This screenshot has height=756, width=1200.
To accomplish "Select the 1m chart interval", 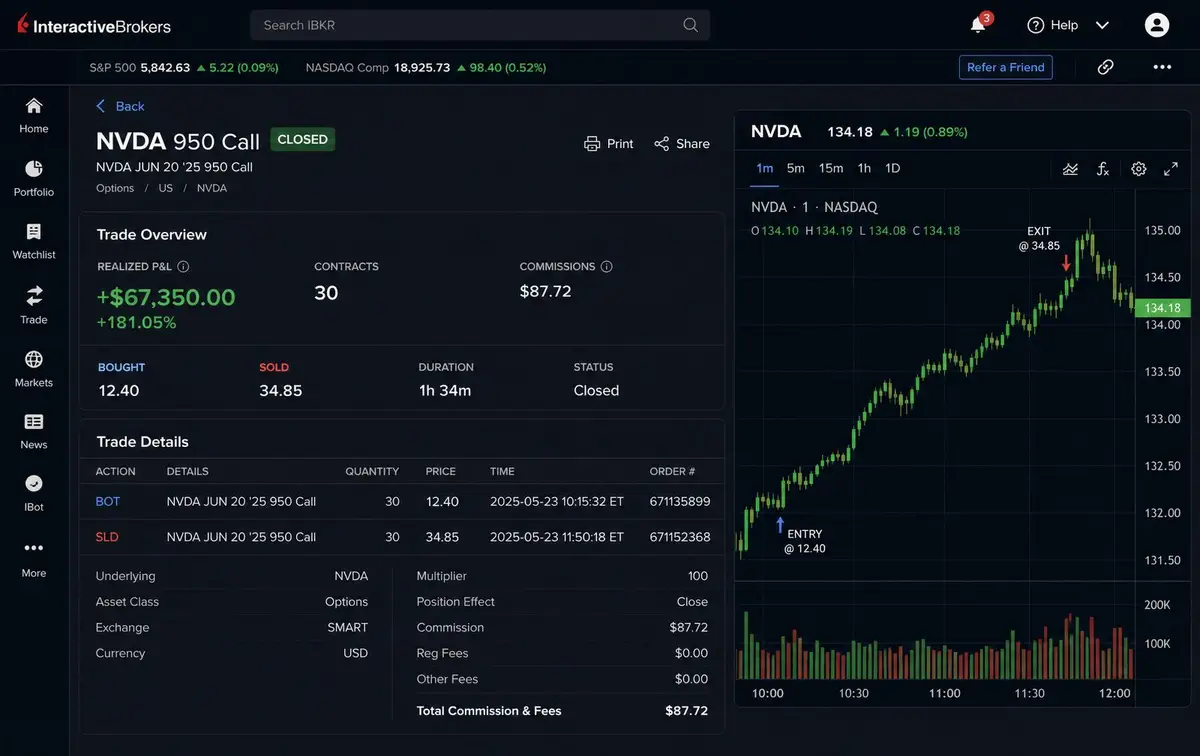I will click(x=765, y=168).
